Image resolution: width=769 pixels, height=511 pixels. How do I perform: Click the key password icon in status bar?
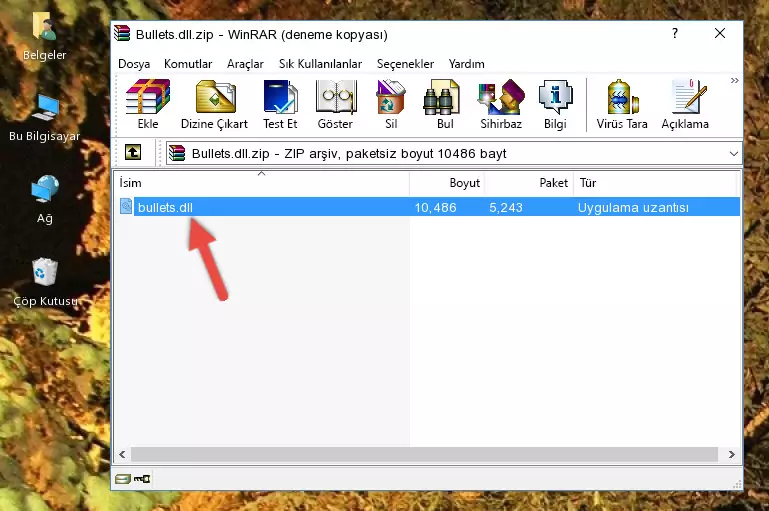click(142, 479)
